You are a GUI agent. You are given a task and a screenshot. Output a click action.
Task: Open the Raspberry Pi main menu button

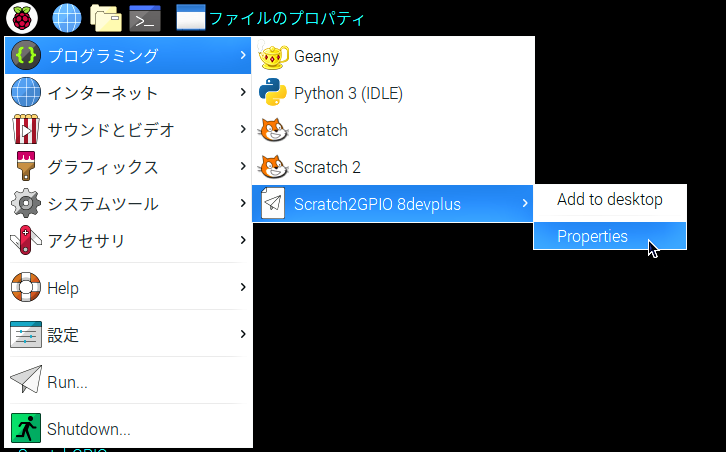pos(22,19)
